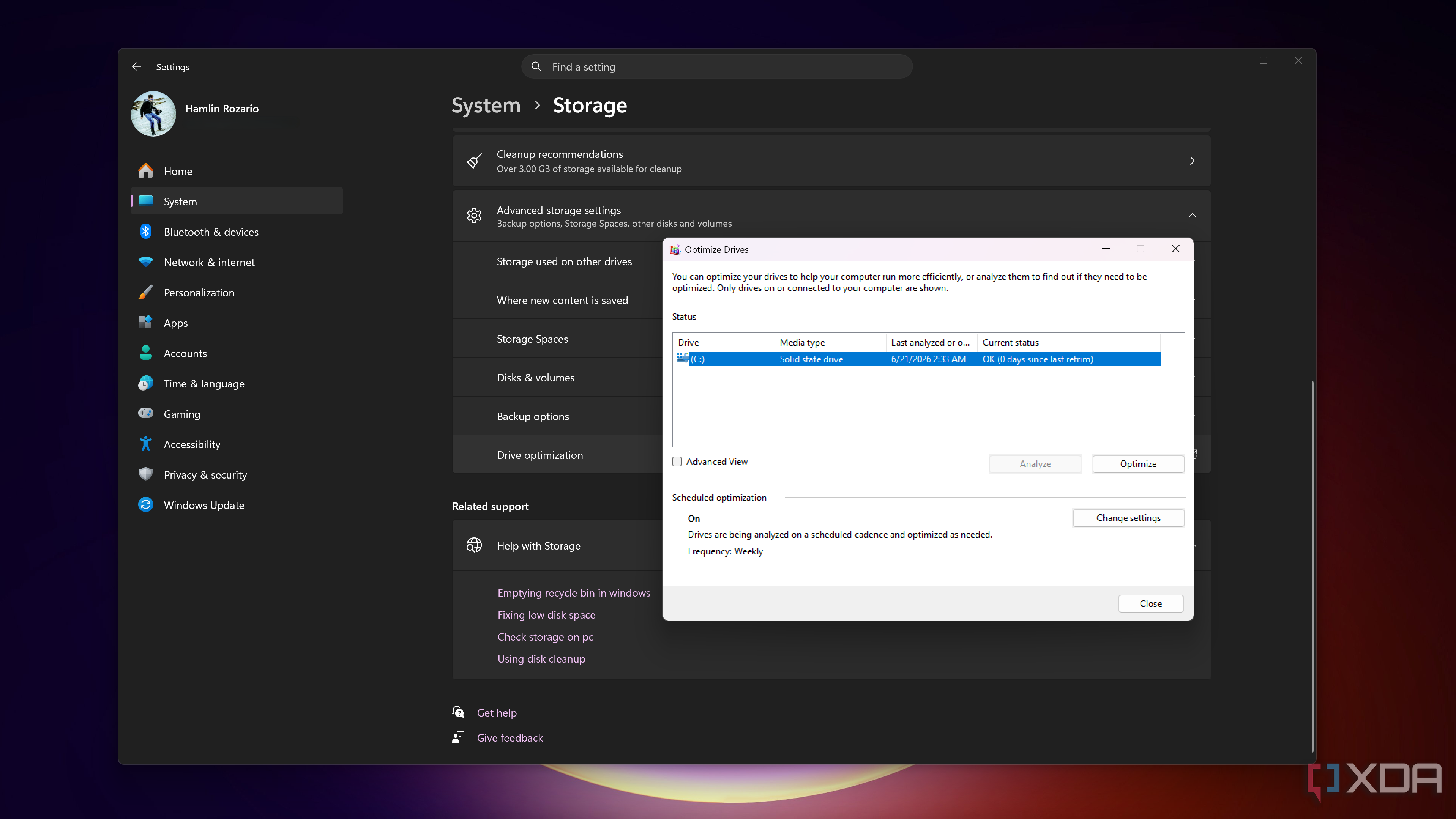The width and height of the screenshot is (1456, 819).
Task: Click the Time & language clock icon
Action: coord(146,384)
